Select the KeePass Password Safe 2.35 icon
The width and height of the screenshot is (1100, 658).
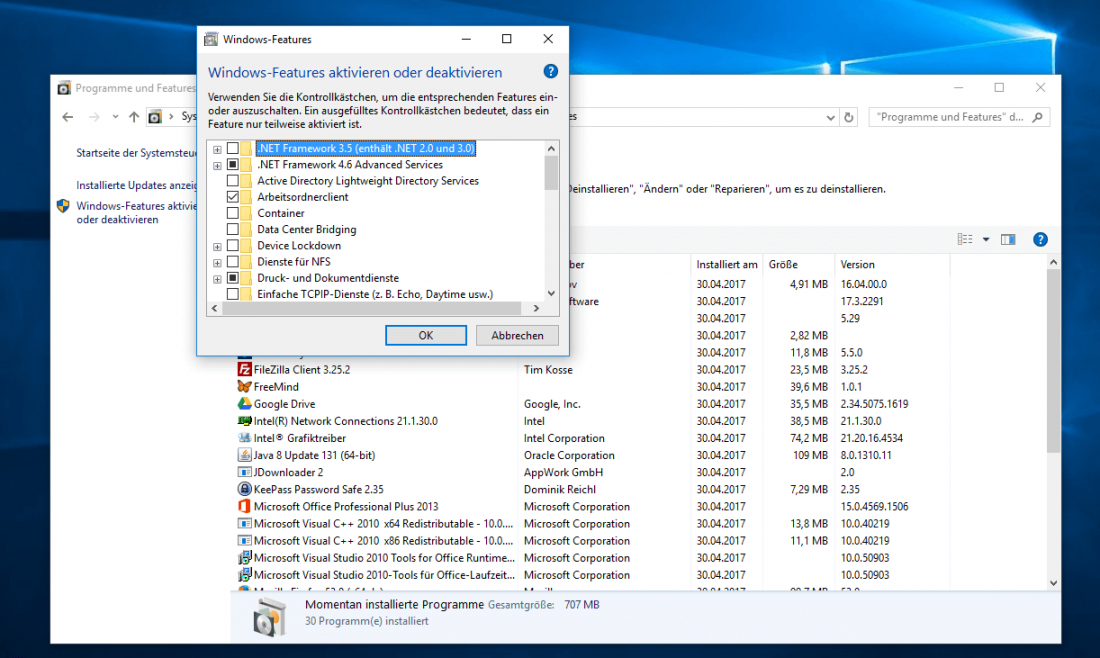[x=241, y=489]
